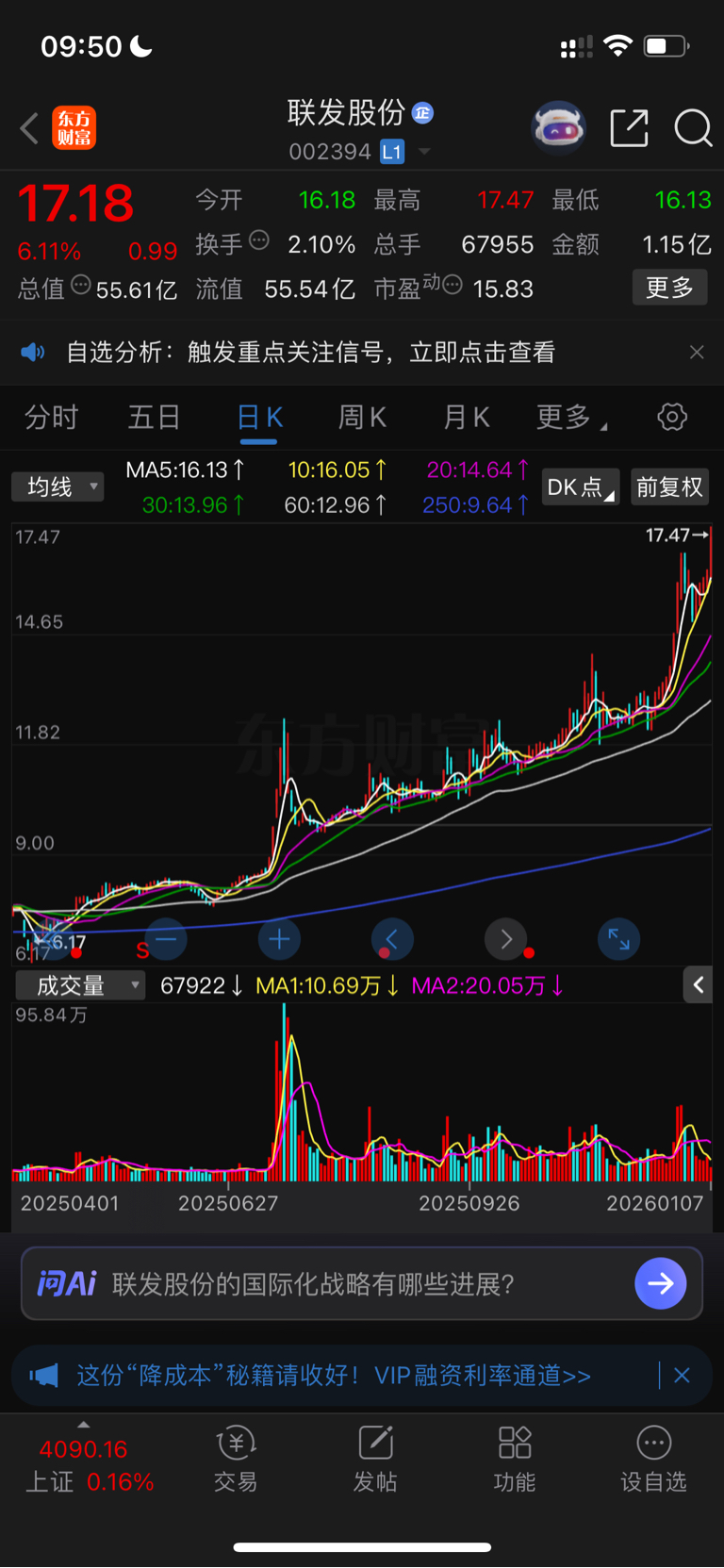Tap the 前复权 adjustment button
The width and height of the screenshot is (724, 1568).
coord(669,487)
